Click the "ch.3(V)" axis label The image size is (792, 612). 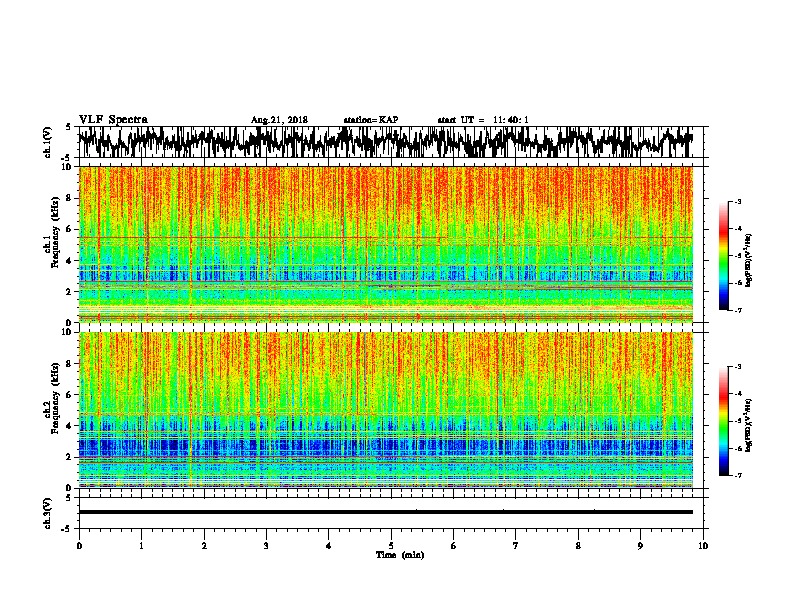(x=48, y=513)
